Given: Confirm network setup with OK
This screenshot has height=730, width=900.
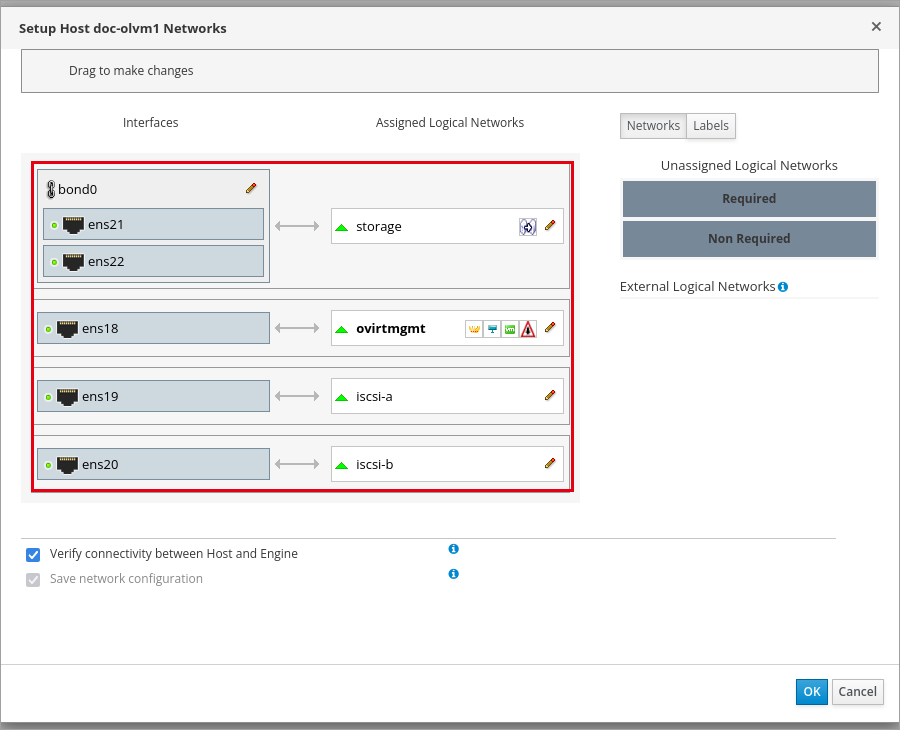Looking at the screenshot, I should [x=812, y=692].
